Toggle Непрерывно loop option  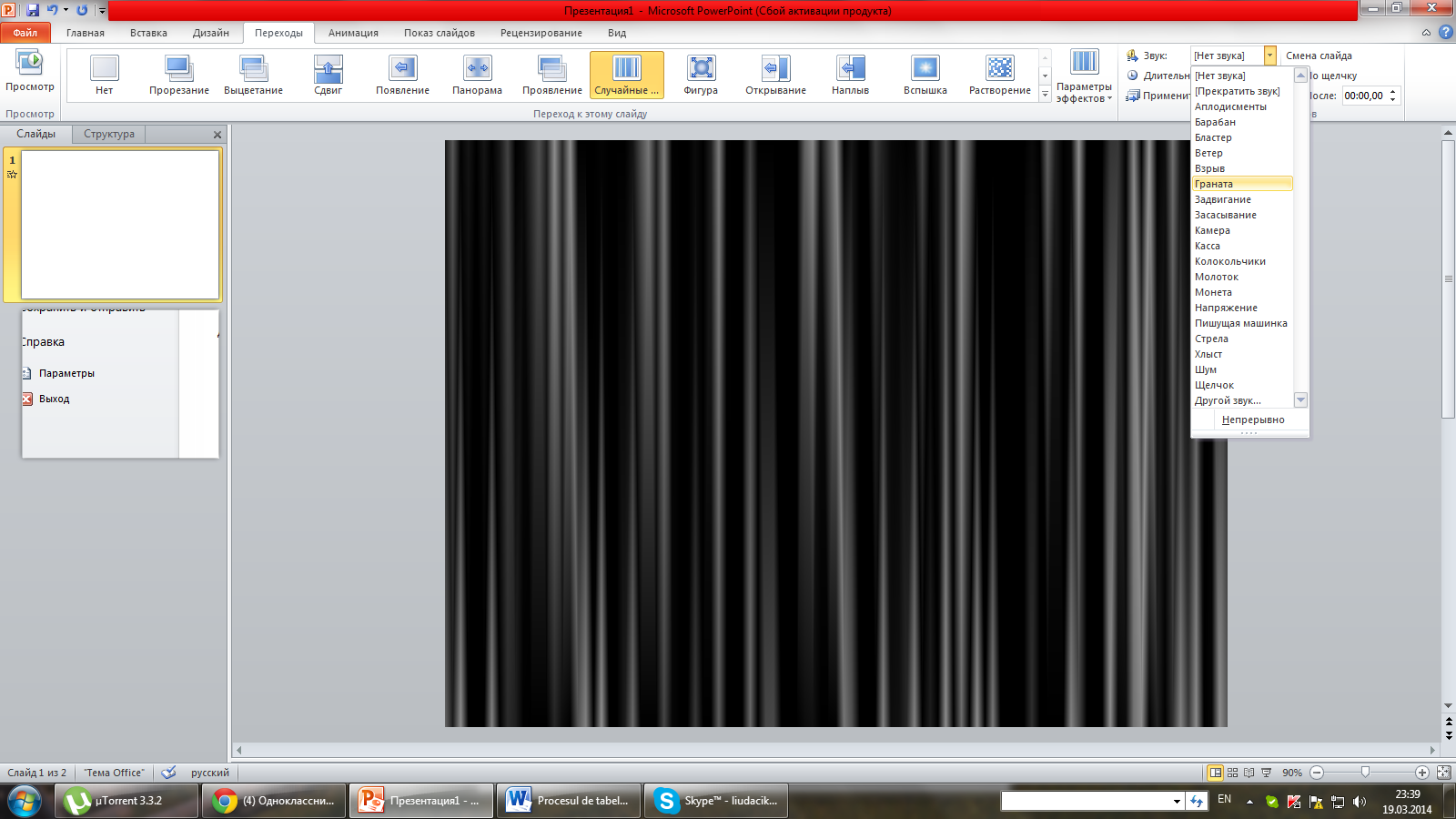click(1250, 420)
